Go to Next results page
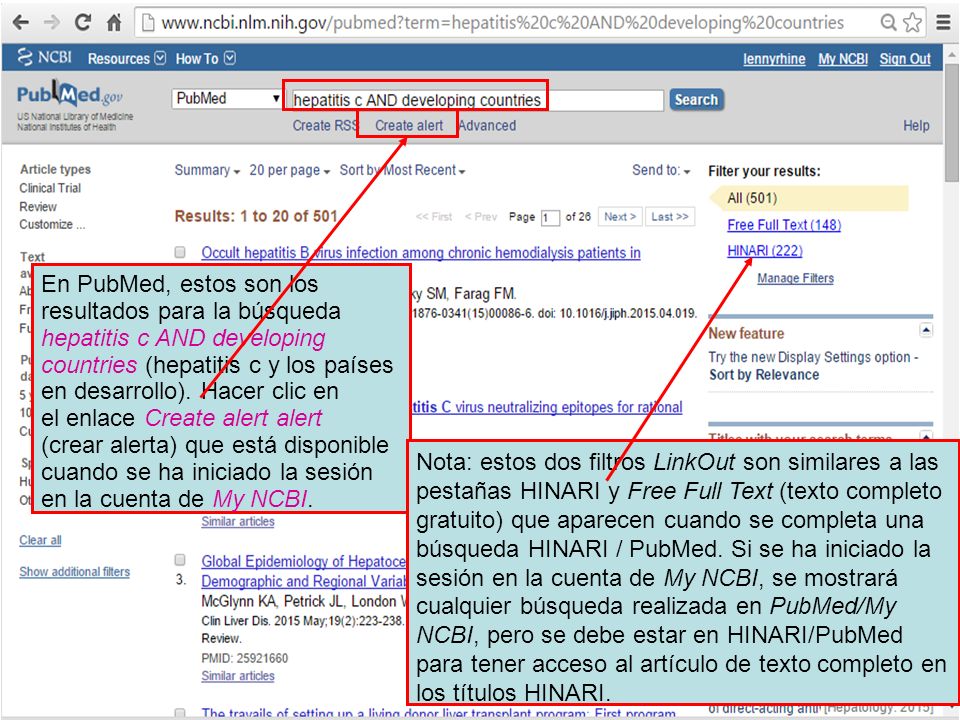The height and width of the screenshot is (720, 960). (620, 216)
